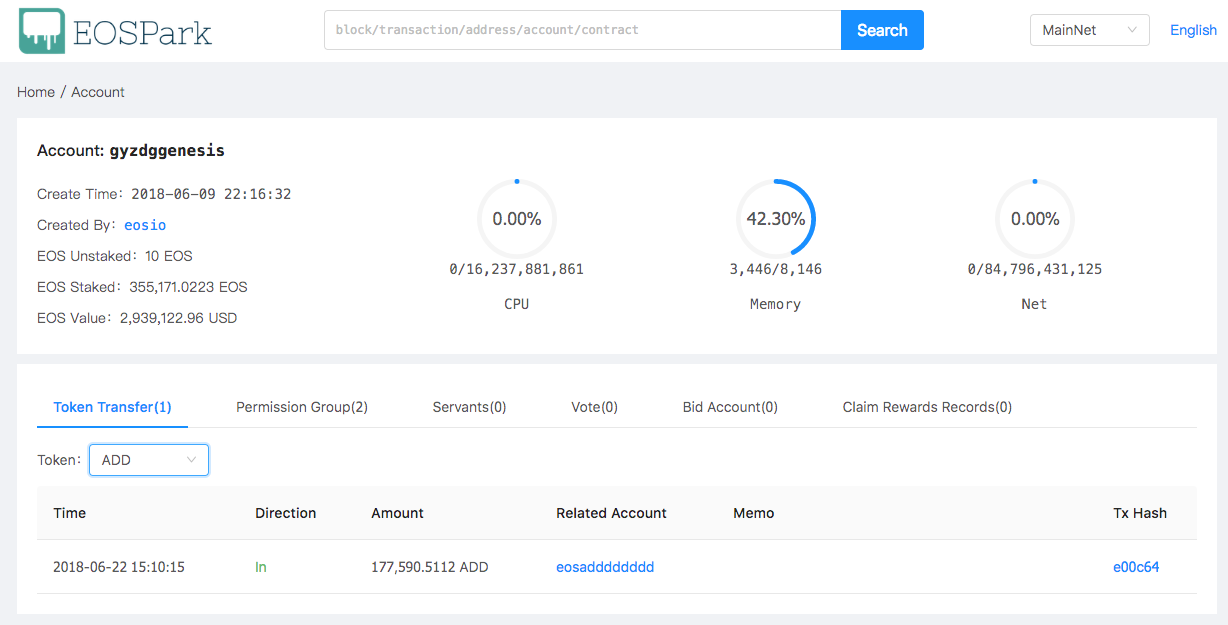
Task: Inspect the Memory usage ring at 42.30%
Action: 775,218
